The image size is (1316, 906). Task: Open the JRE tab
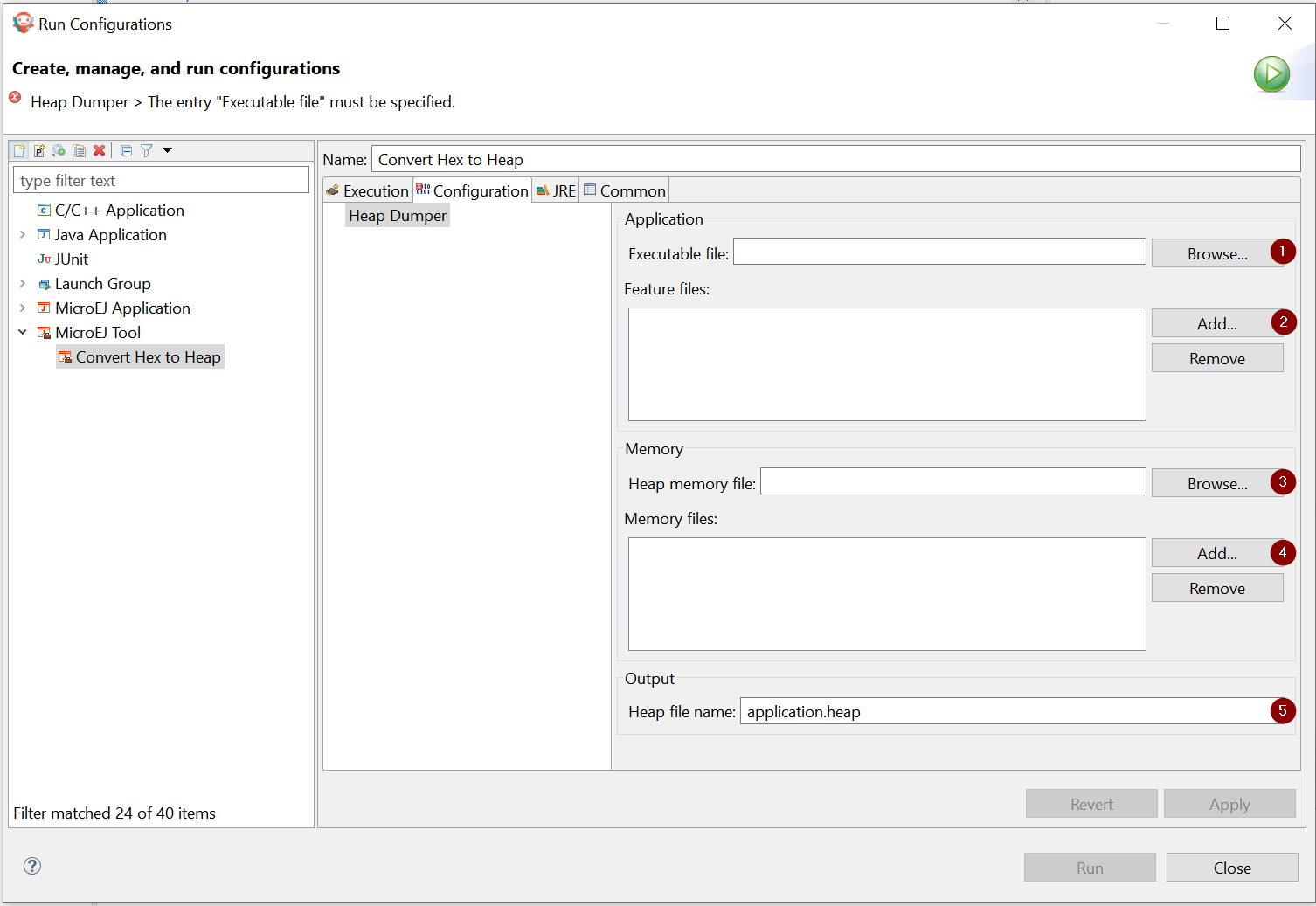point(556,190)
